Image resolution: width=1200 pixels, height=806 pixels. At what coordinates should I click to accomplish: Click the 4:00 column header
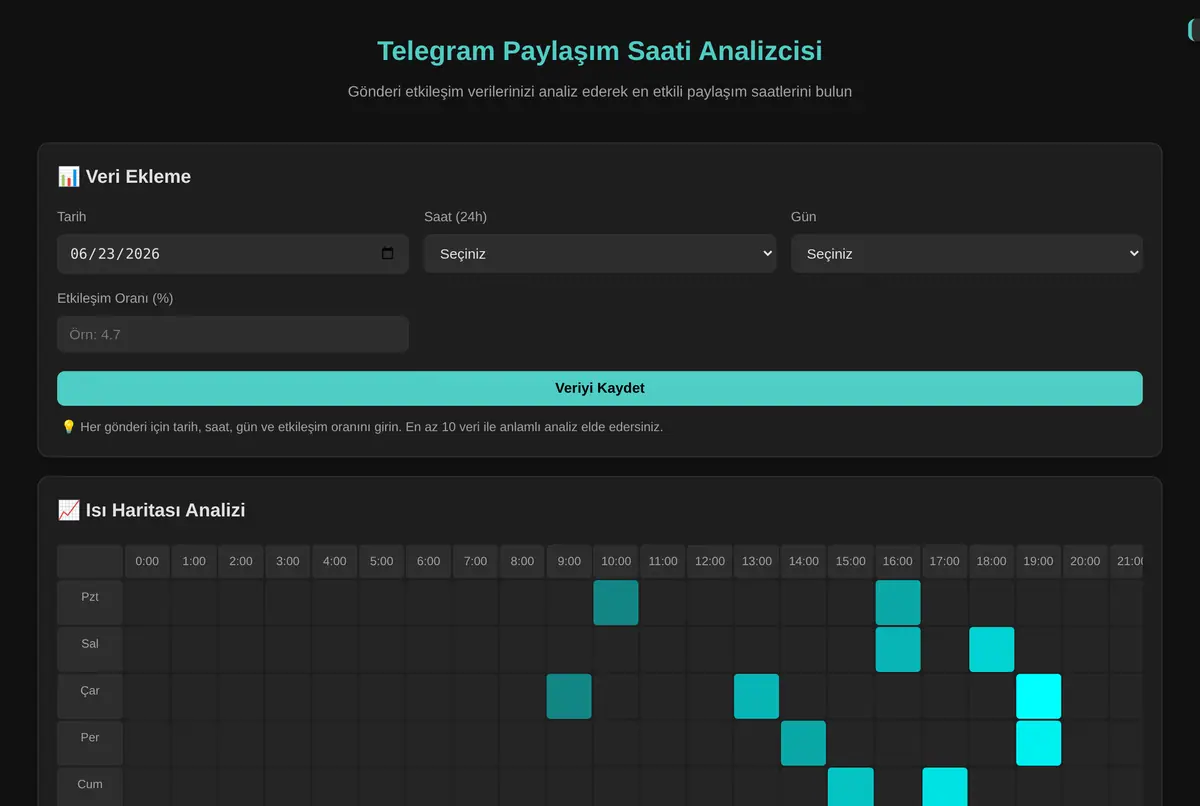335,561
